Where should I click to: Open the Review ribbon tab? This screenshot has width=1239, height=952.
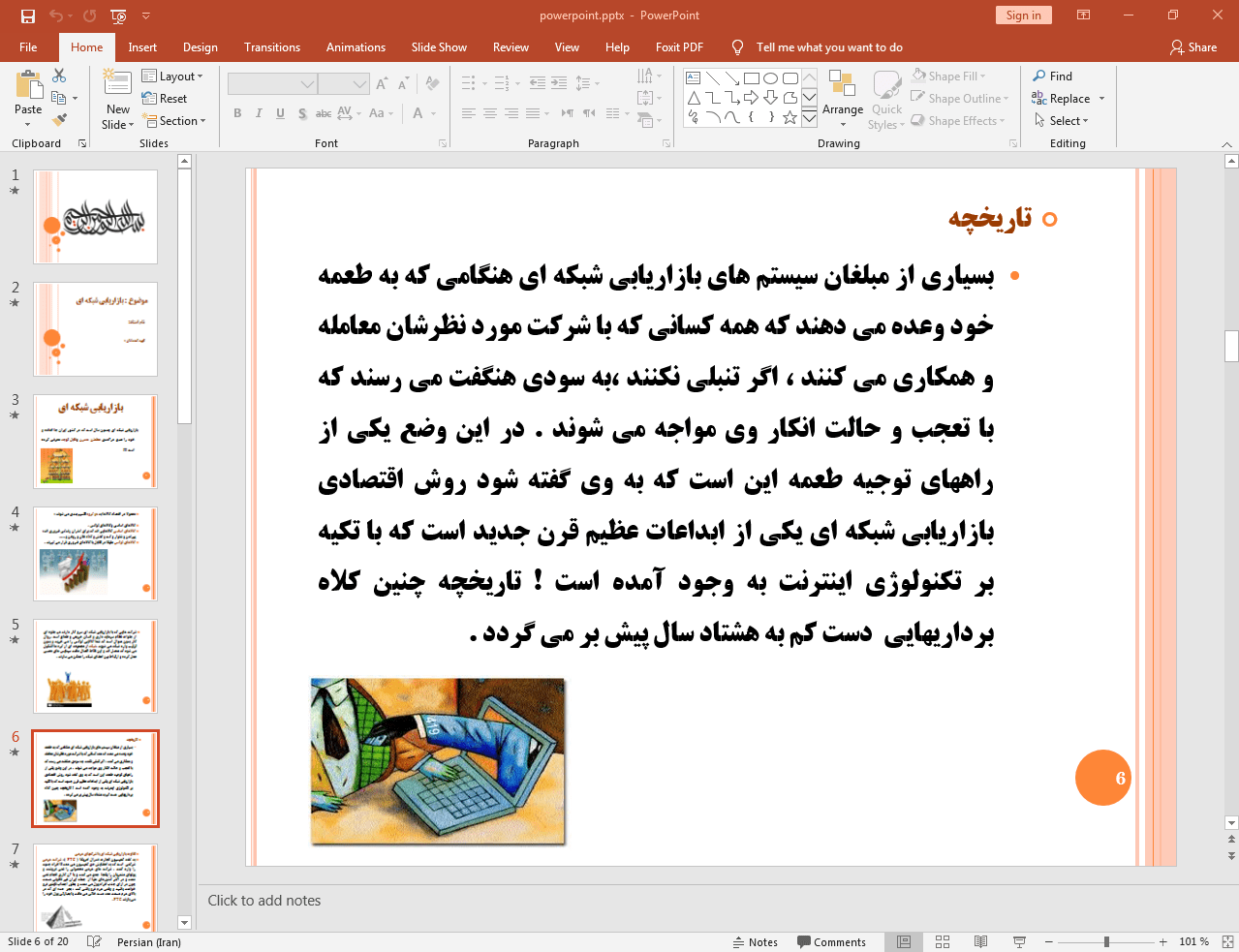[x=511, y=46]
